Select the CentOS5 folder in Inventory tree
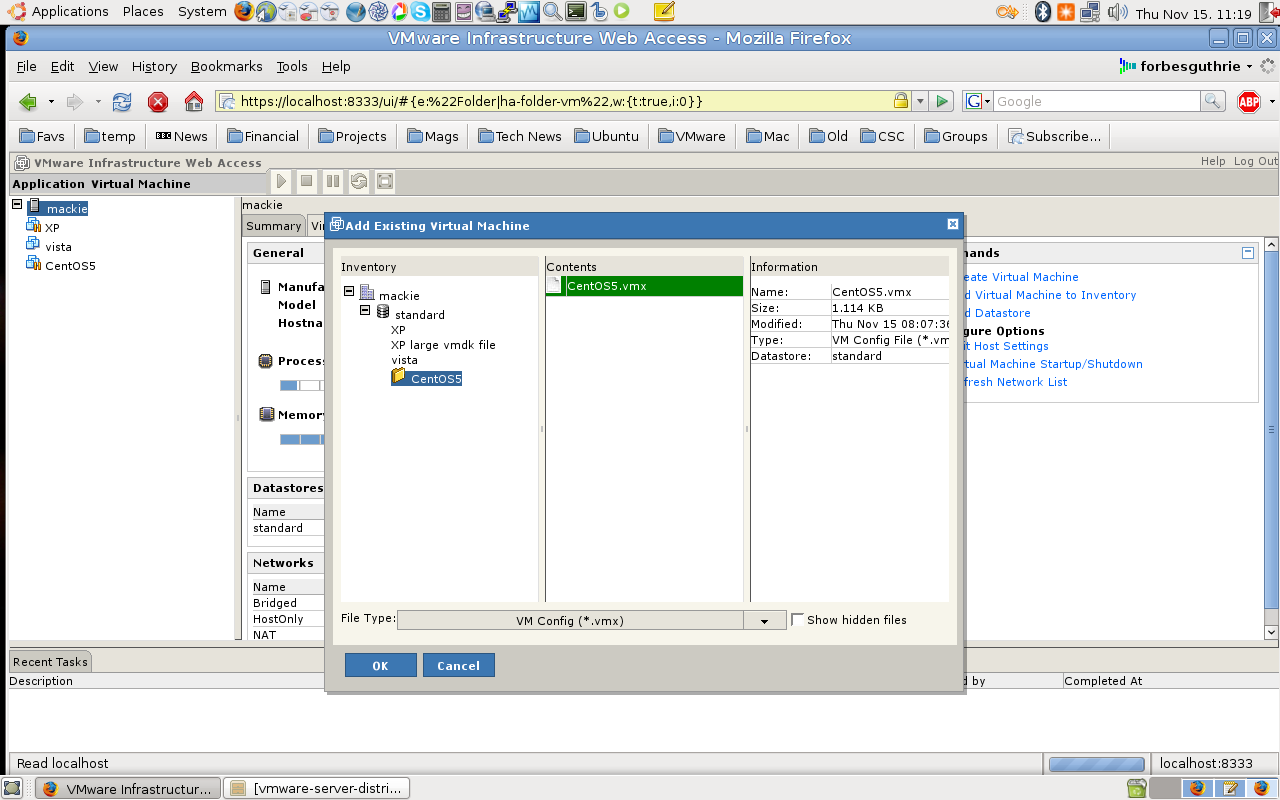Screen dimensions: 1280x800 pyautogui.click(x=427, y=378)
